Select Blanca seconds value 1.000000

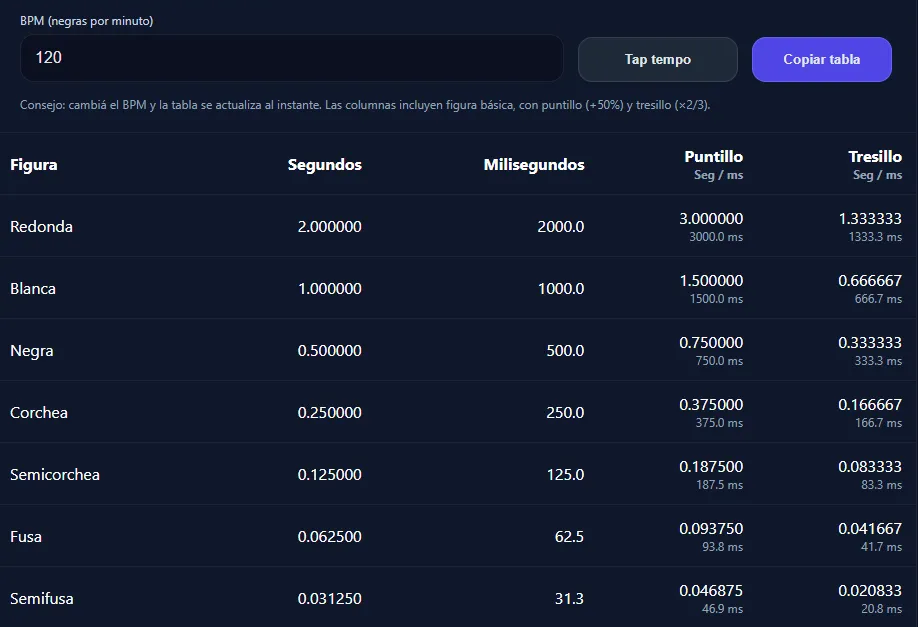coord(330,289)
